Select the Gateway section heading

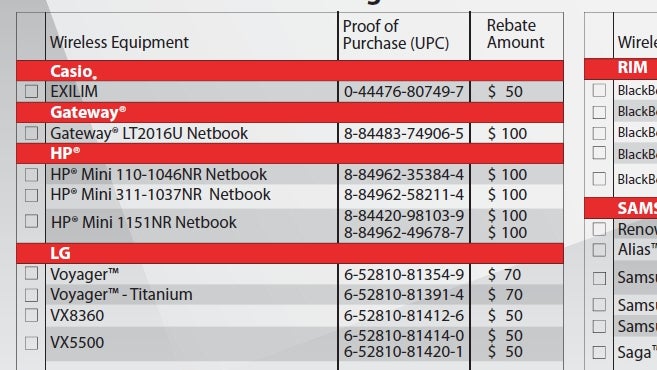pyautogui.click(x=88, y=112)
